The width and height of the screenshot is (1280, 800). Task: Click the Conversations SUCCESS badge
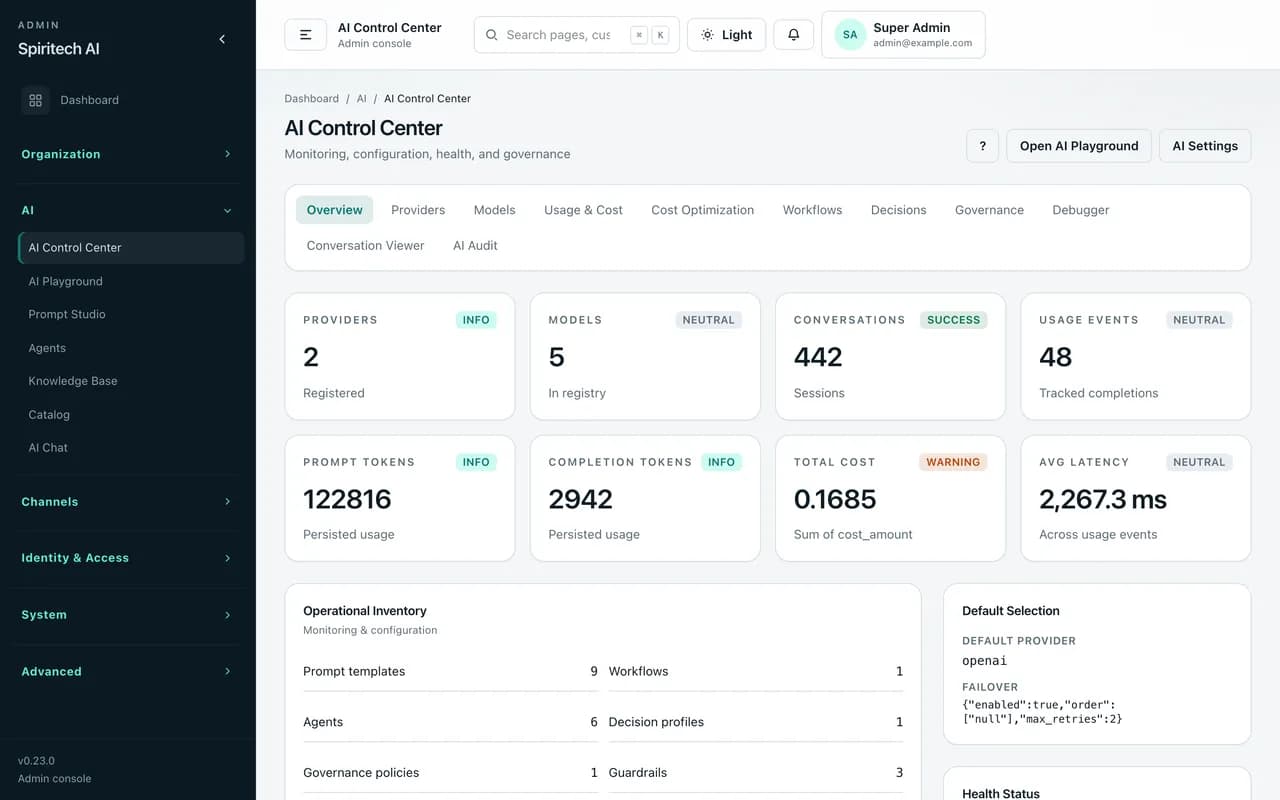tap(954, 320)
